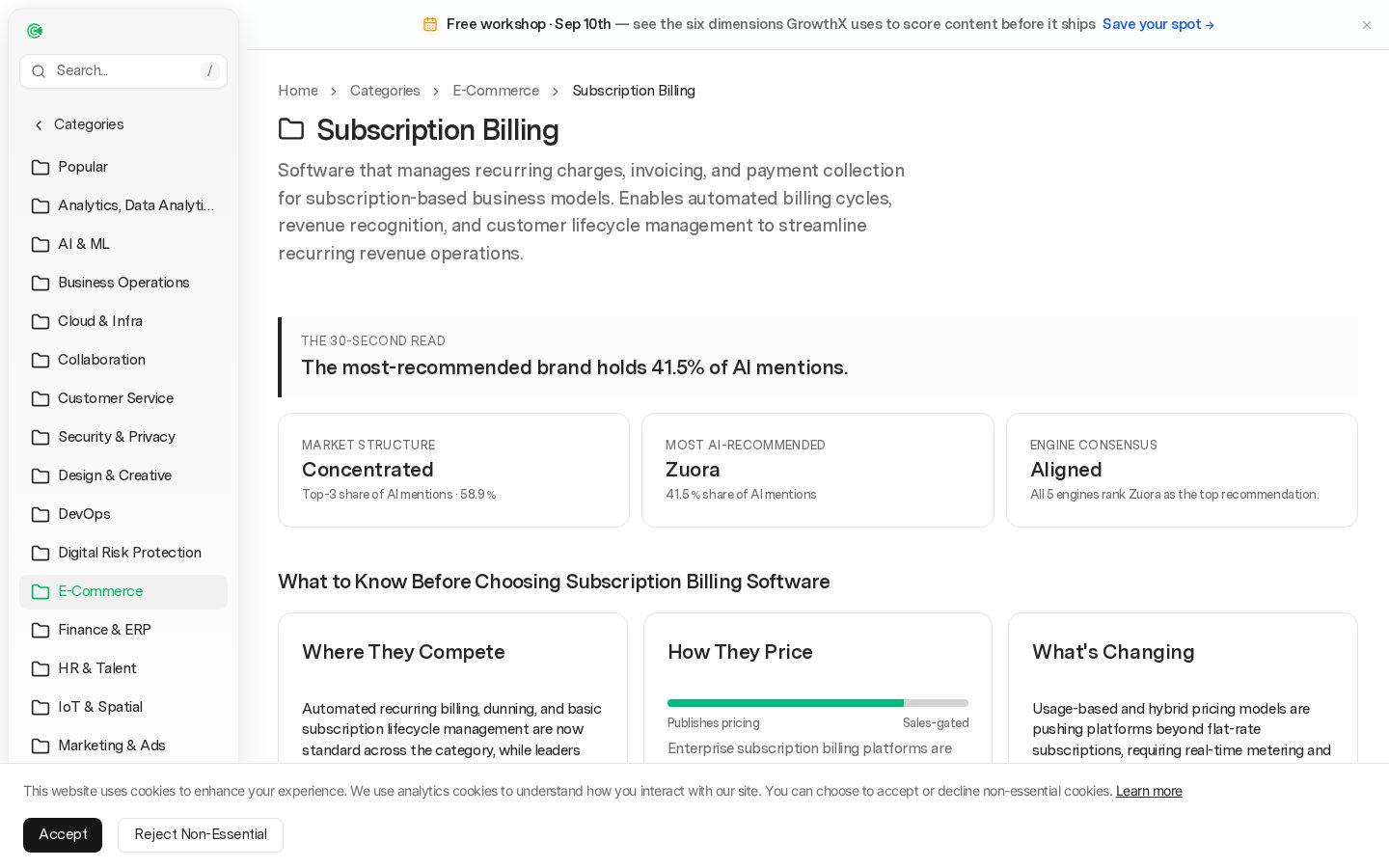
Task: Click the Home breadcrumb link
Action: (x=298, y=91)
